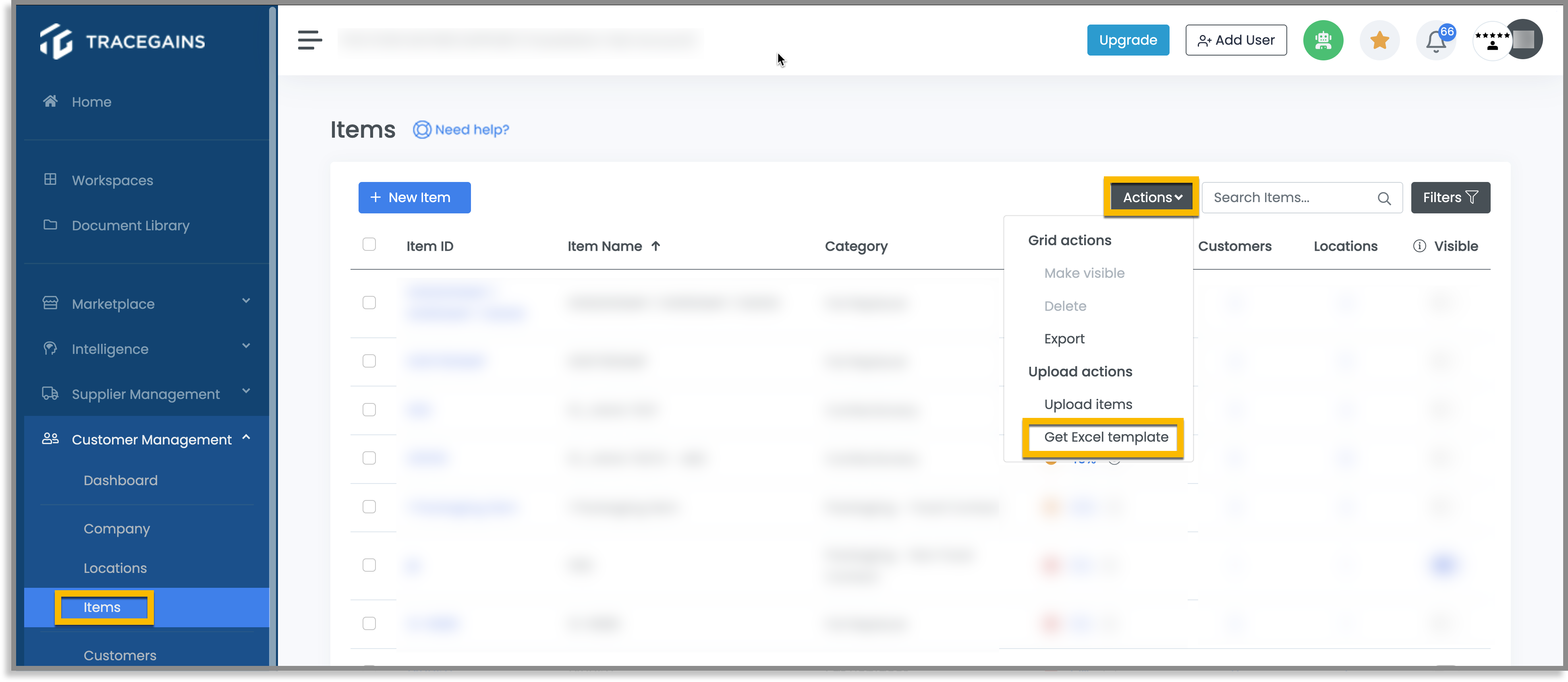Click the Locations column header

(1345, 246)
